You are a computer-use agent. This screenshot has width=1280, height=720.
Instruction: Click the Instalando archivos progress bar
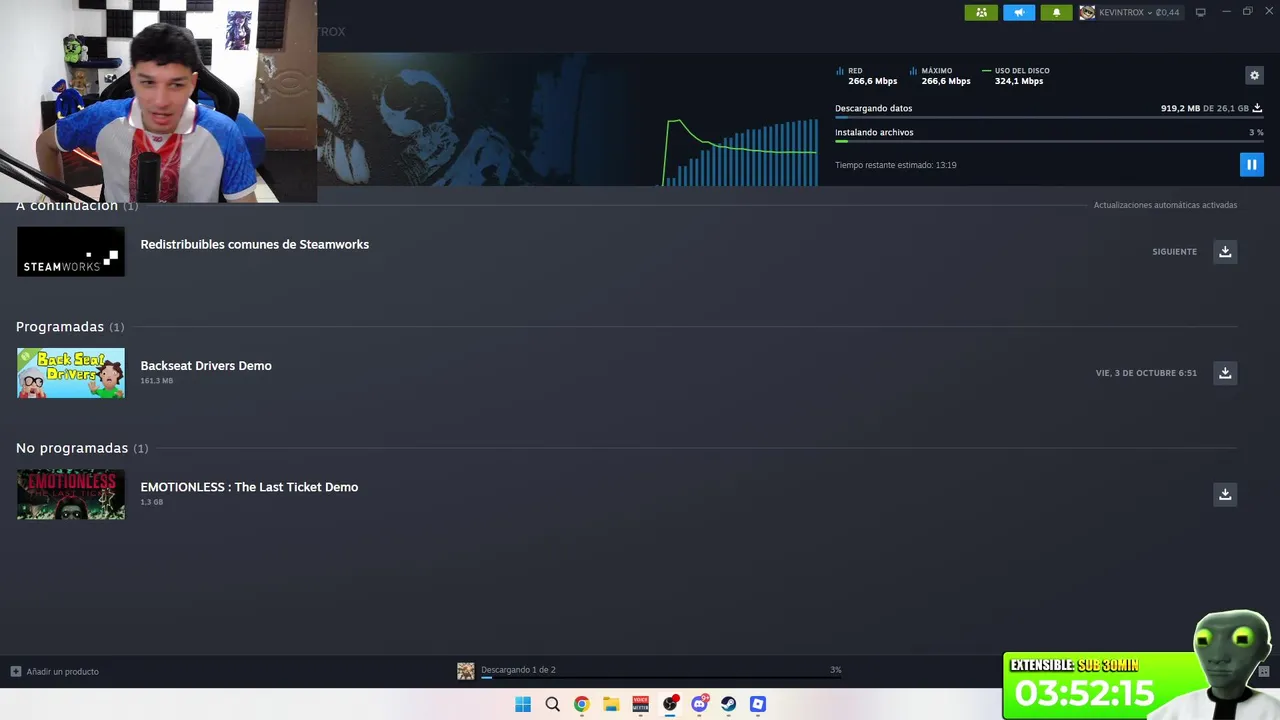pyautogui.click(x=1049, y=141)
